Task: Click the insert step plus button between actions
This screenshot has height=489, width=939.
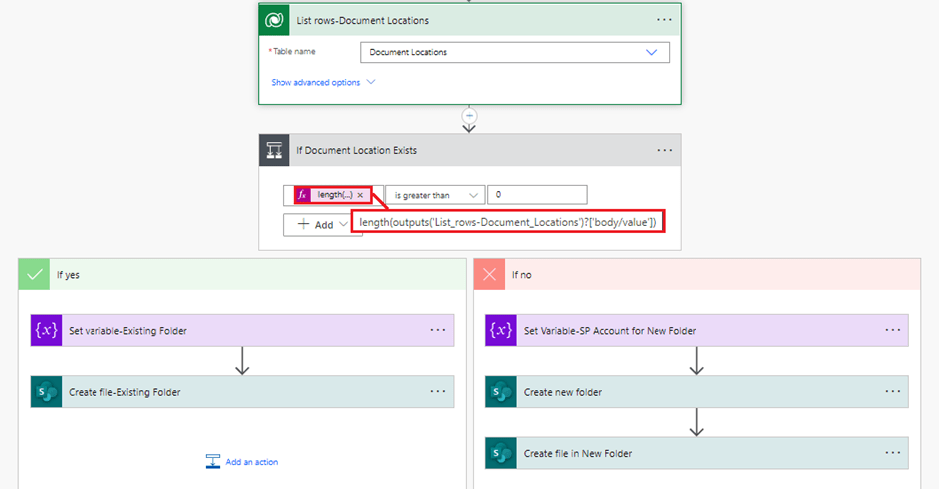Action: point(468,116)
